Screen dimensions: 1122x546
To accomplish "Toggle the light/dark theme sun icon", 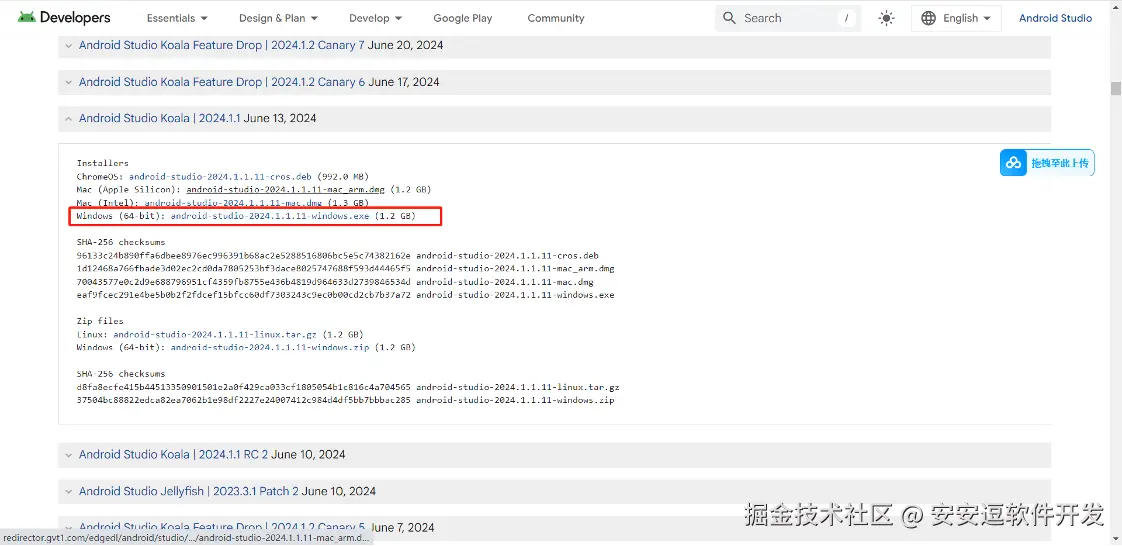I will [887, 19].
